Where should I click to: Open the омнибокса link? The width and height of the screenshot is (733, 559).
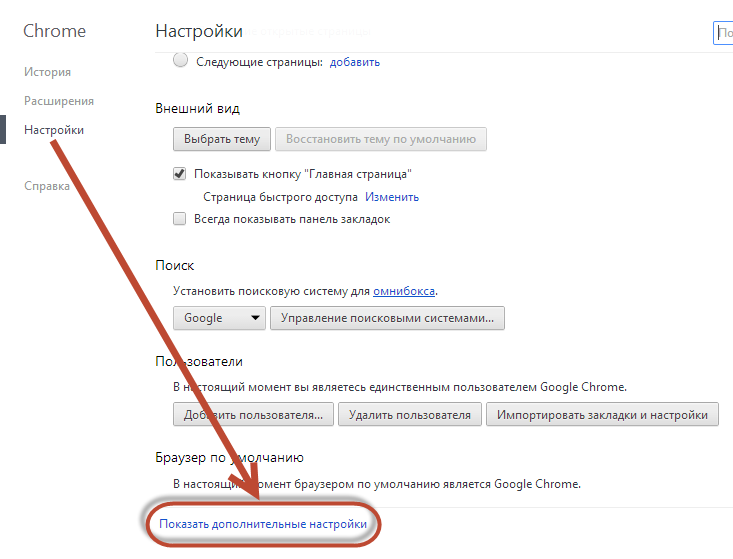coord(404,291)
